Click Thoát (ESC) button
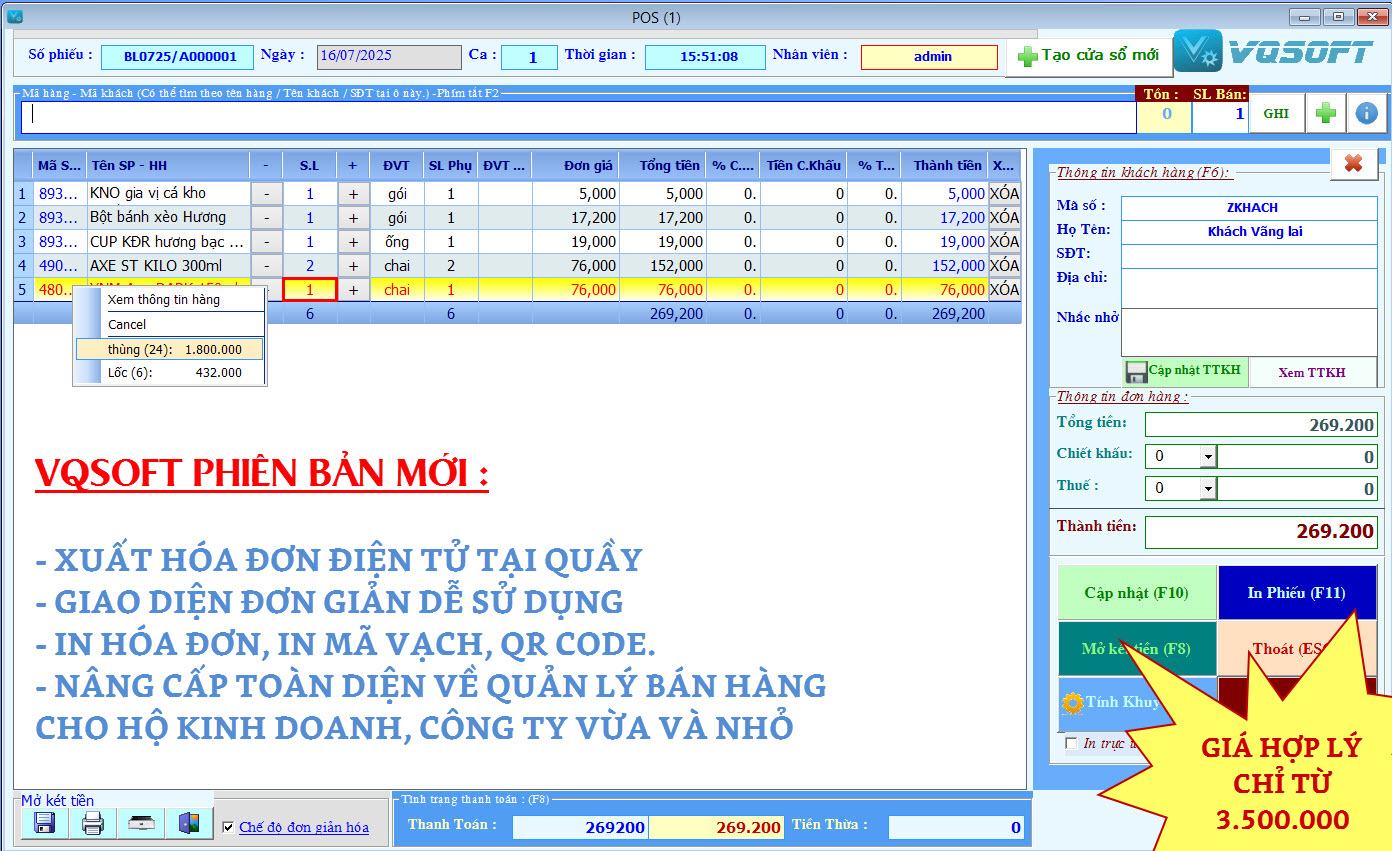Screen dimensions: 1392x851 point(1297,649)
